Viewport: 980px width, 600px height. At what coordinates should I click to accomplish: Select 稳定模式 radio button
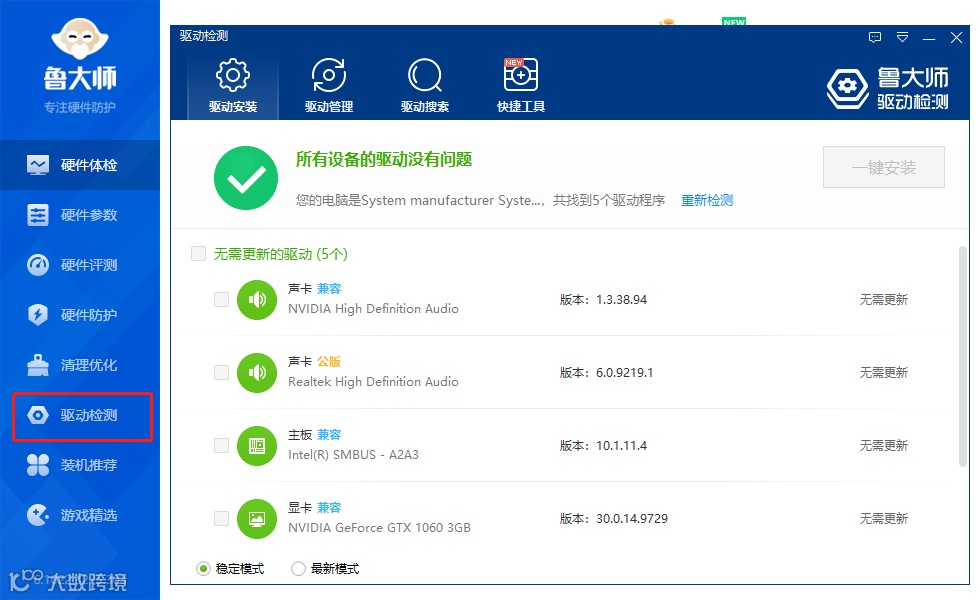pyautogui.click(x=203, y=568)
